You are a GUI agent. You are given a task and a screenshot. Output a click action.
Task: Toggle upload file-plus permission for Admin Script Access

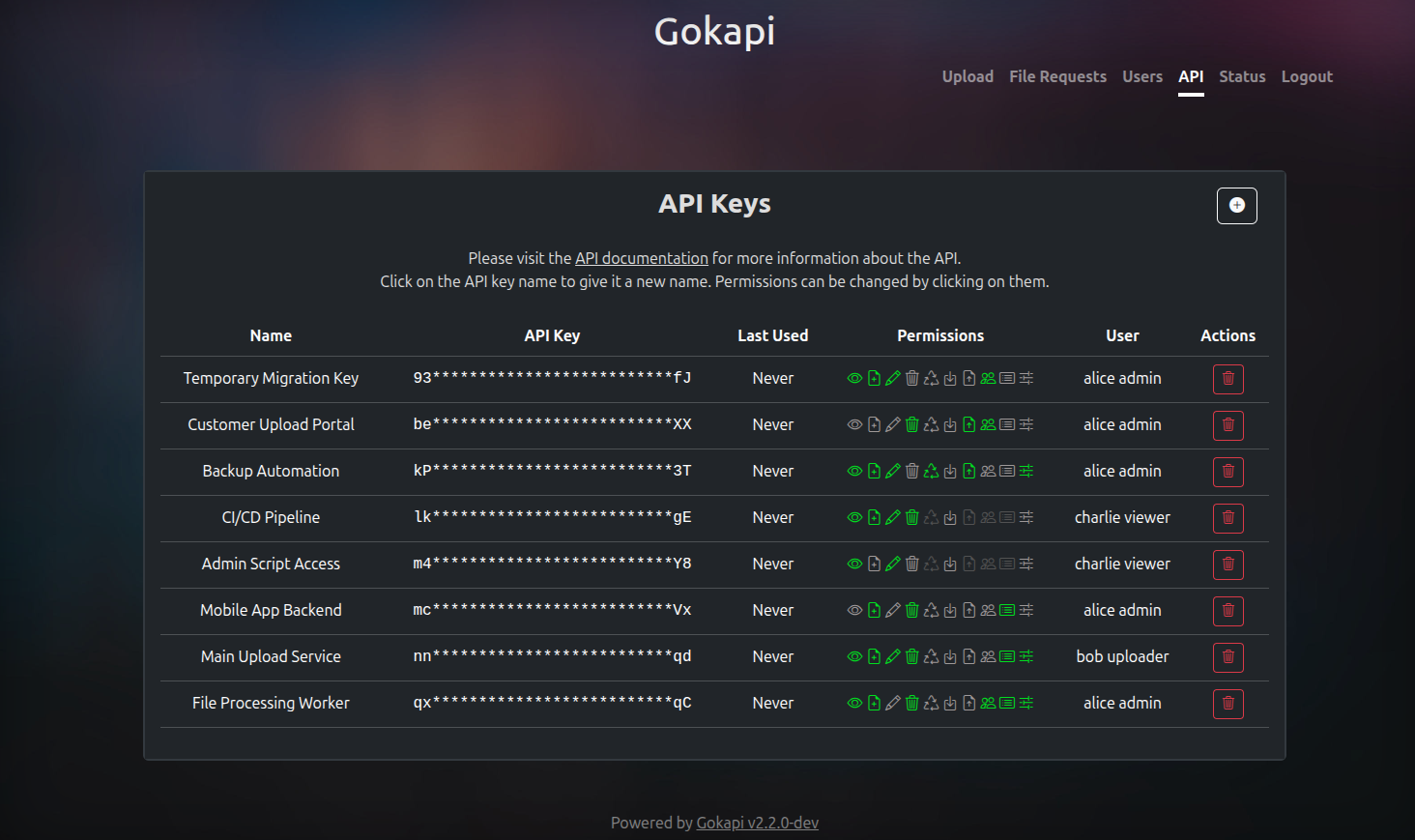pyautogui.click(x=874, y=564)
